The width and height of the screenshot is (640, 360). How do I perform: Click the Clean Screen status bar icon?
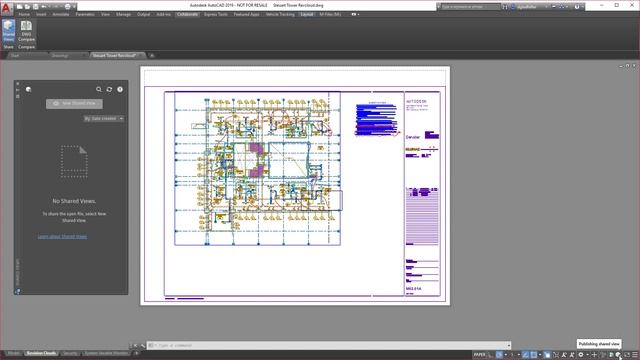(x=627, y=355)
